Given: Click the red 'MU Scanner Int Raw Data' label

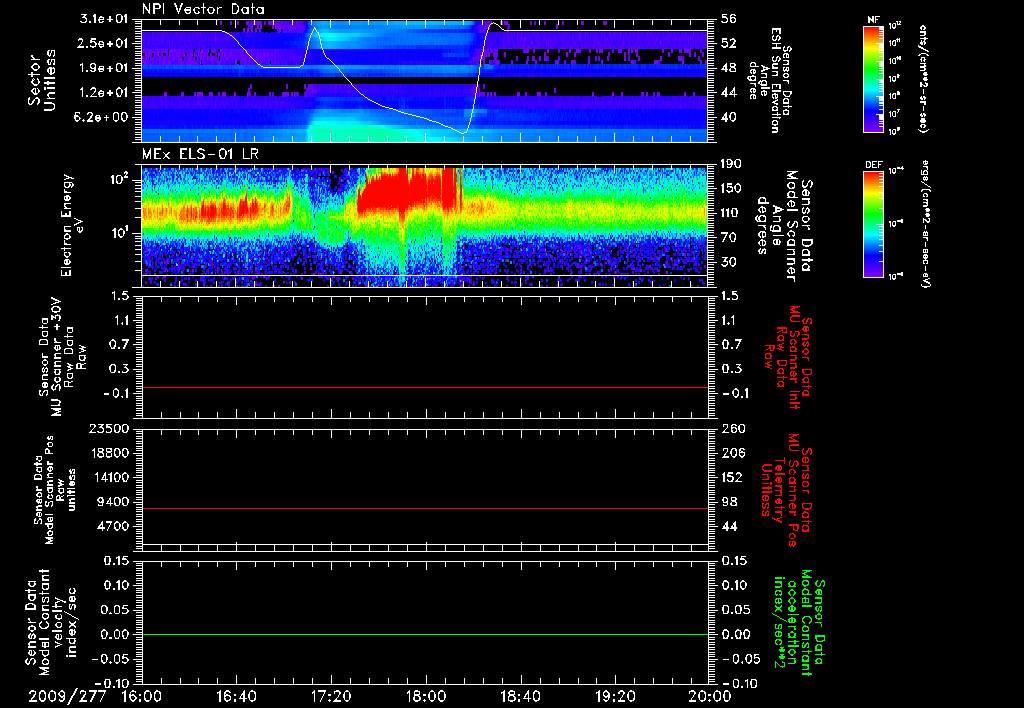Looking at the screenshot, I should [x=788, y=357].
